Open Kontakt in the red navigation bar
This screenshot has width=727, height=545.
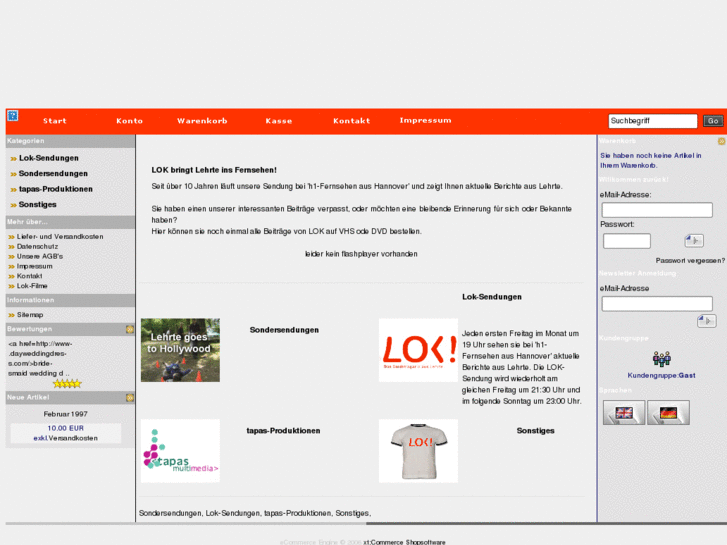pos(351,121)
